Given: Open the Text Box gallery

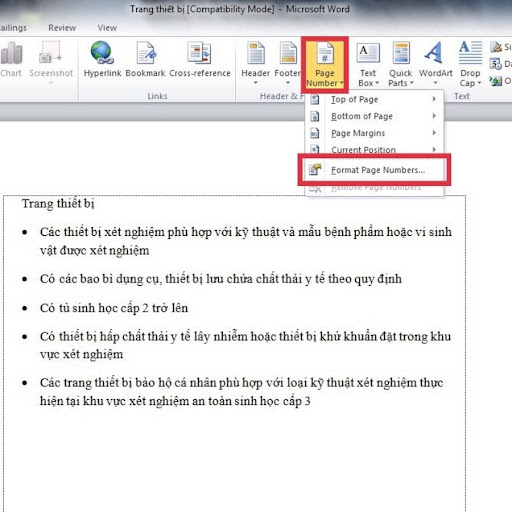Looking at the screenshot, I should 368,64.
